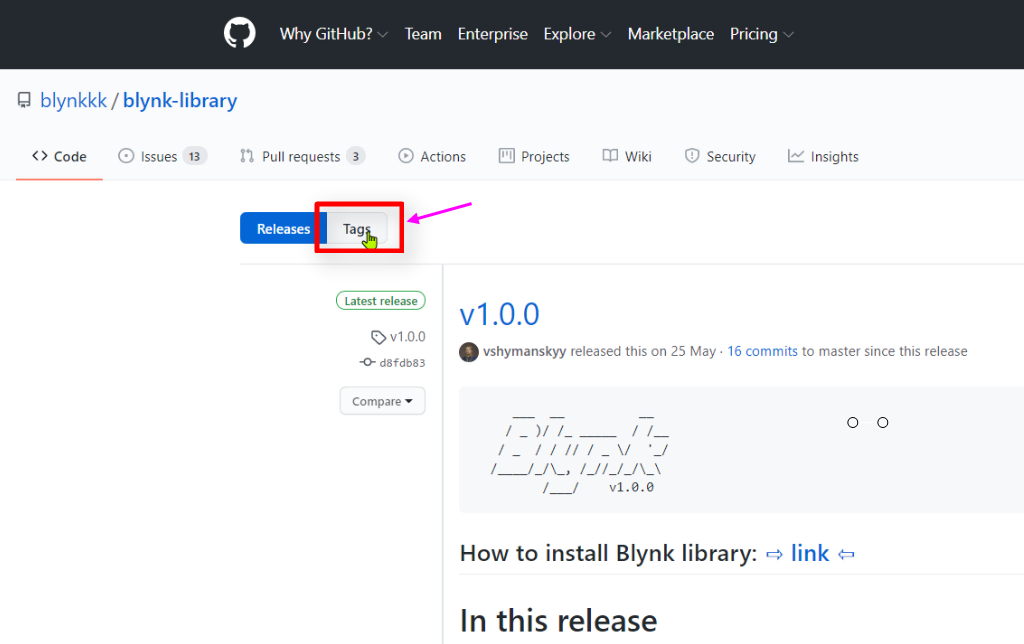Image resolution: width=1024 pixels, height=644 pixels.
Task: Open the Projects tab
Action: pos(534,157)
